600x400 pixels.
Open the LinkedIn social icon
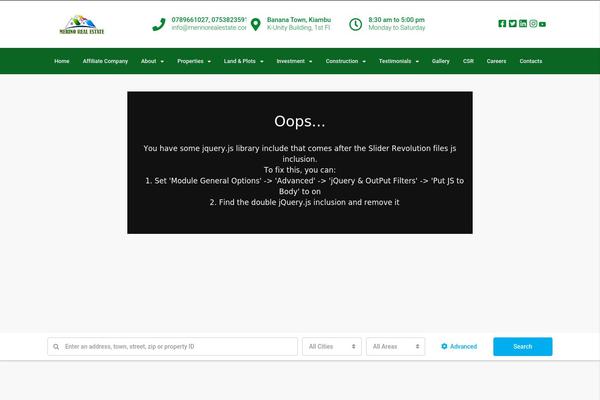[523, 24]
